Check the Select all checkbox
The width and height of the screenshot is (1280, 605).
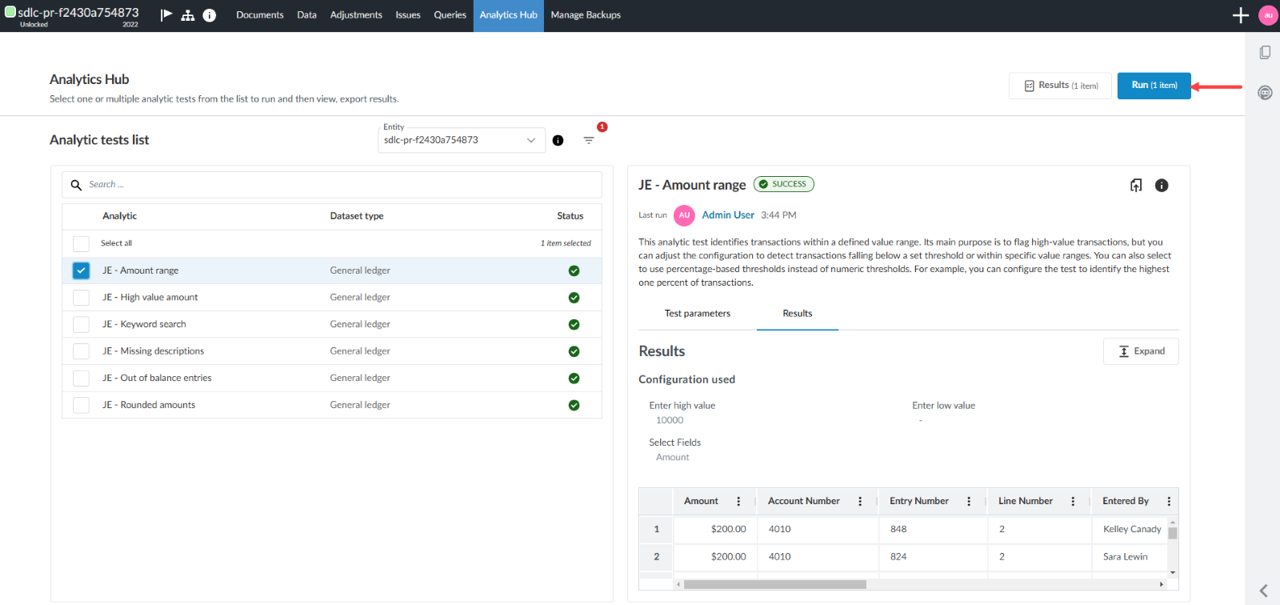click(x=81, y=243)
